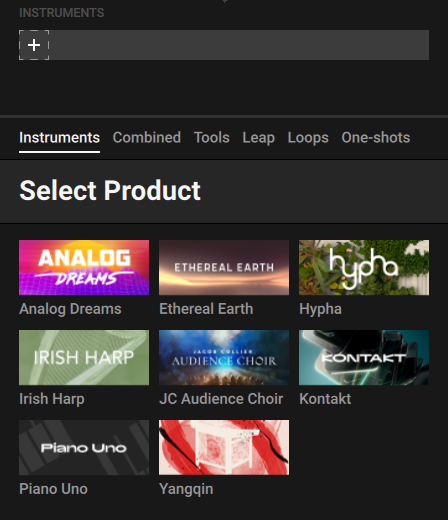Open the Irish Harp product image
Image resolution: width=448 pixels, height=520 pixels.
click(x=84, y=357)
